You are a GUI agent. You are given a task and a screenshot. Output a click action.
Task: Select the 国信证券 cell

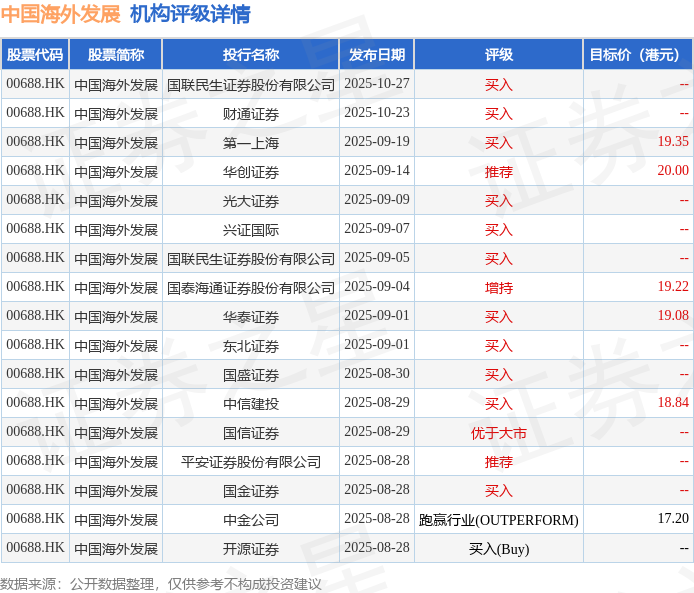pyautogui.click(x=251, y=432)
